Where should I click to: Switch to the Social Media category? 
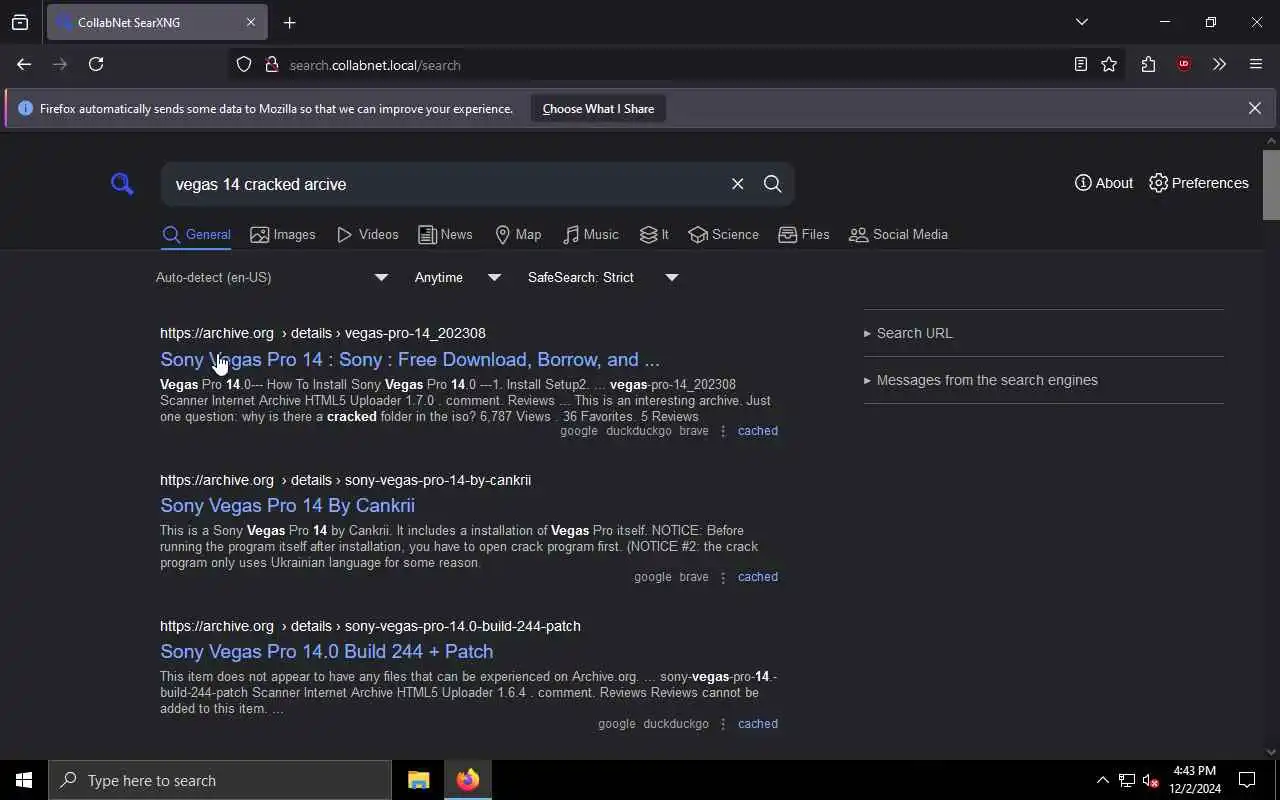898,234
